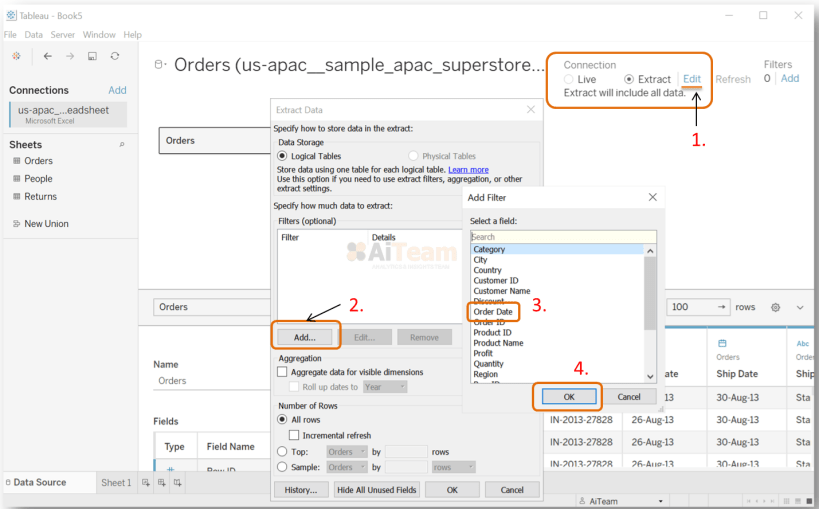Click Hide All Unused Fields button
819x509 pixels.
[x=377, y=490]
